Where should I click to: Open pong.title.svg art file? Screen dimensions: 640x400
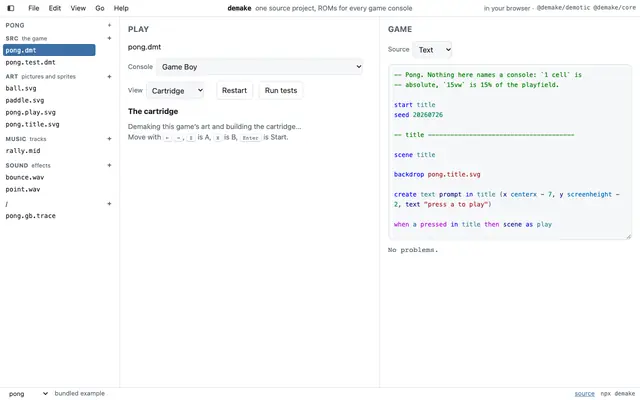tap(32, 124)
